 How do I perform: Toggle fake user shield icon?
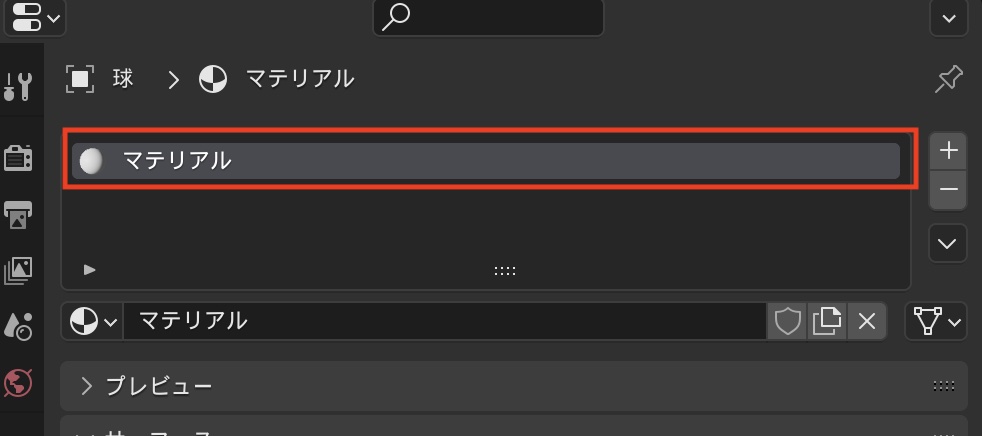point(788,321)
